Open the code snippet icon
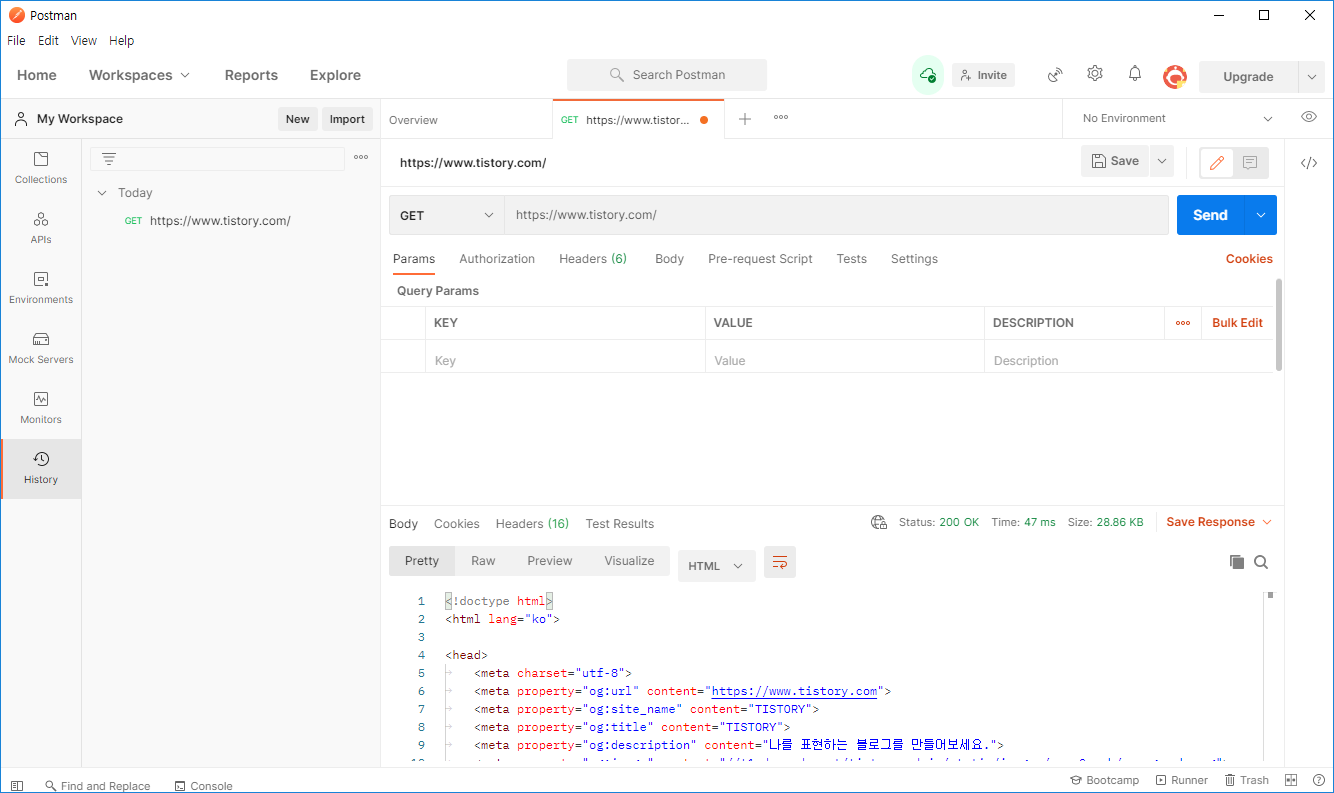The image size is (1334, 793). click(1309, 163)
